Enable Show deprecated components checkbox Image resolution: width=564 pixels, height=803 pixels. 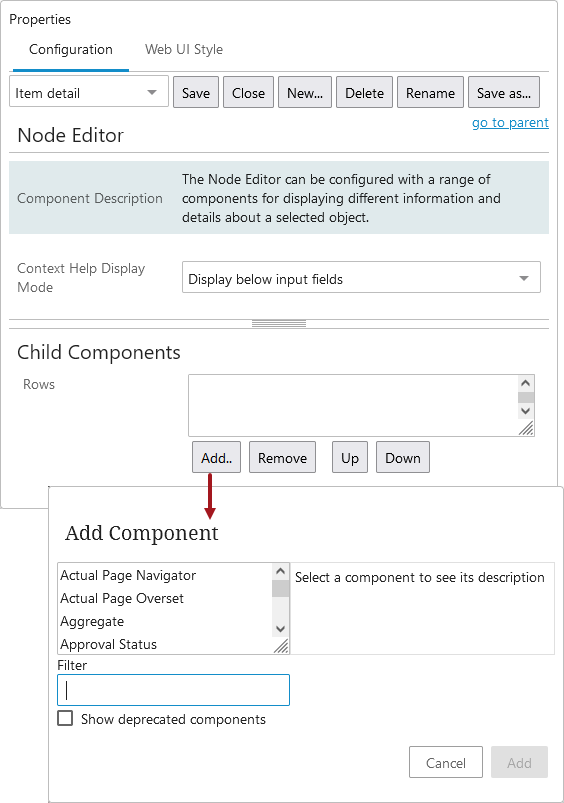click(65, 718)
